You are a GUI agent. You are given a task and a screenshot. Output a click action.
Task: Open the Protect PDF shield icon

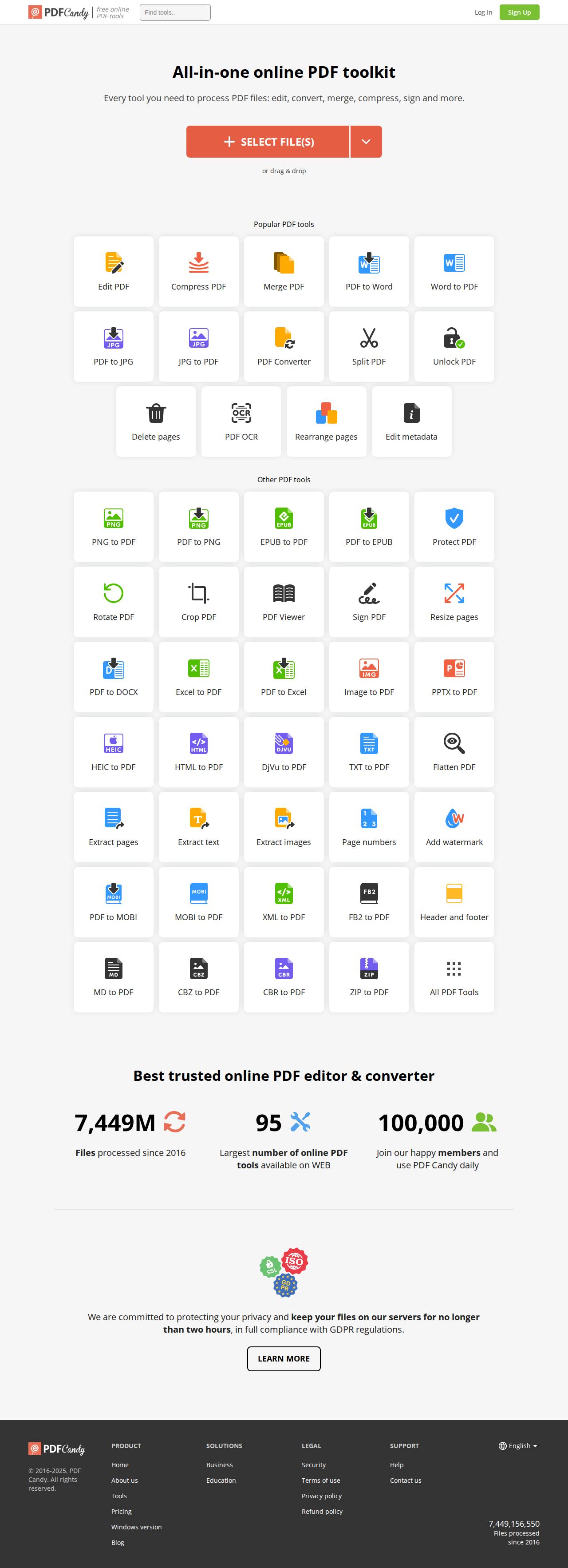[x=454, y=518]
